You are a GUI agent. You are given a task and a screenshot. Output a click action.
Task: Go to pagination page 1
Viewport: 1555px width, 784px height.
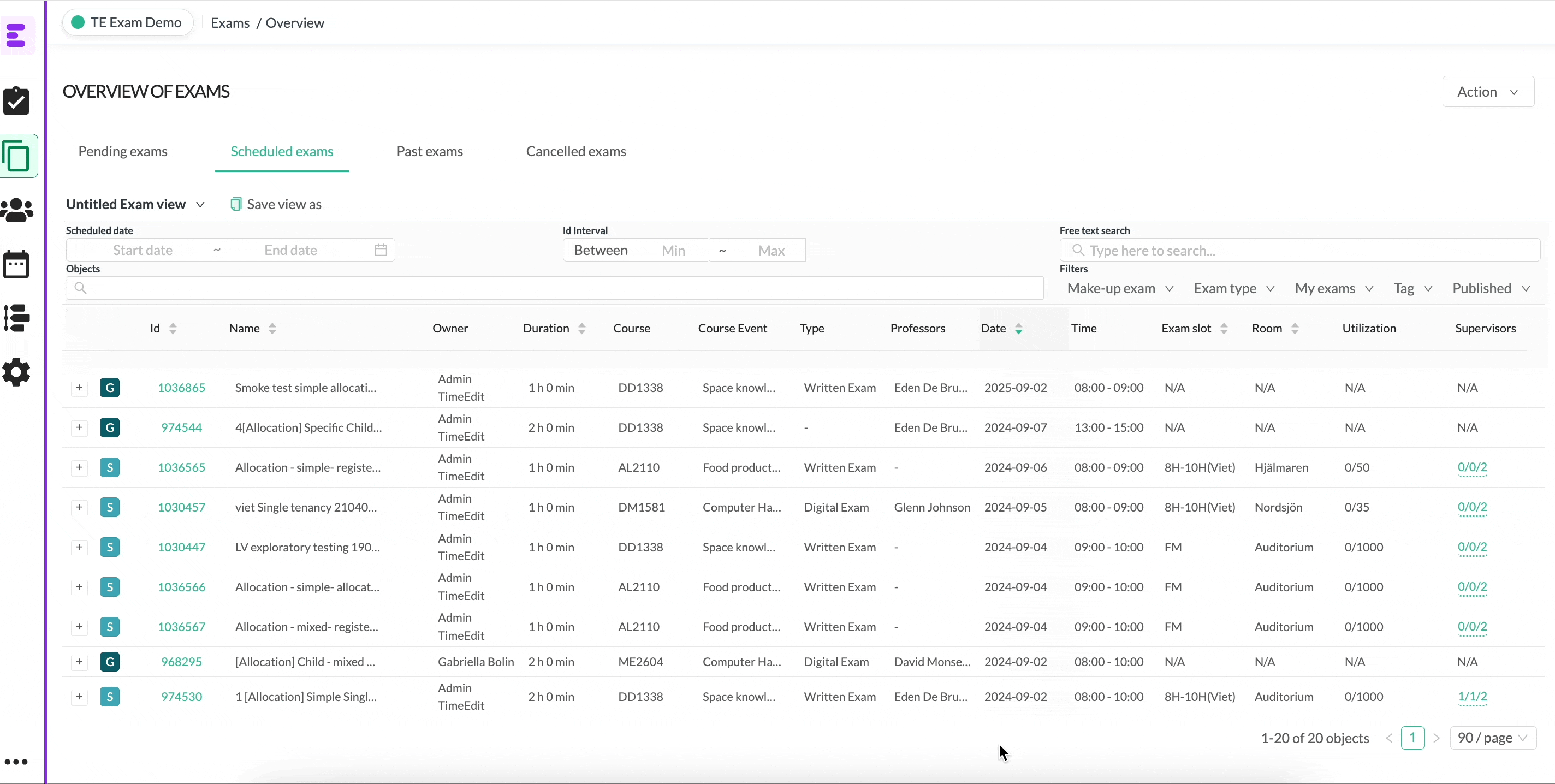click(x=1412, y=738)
